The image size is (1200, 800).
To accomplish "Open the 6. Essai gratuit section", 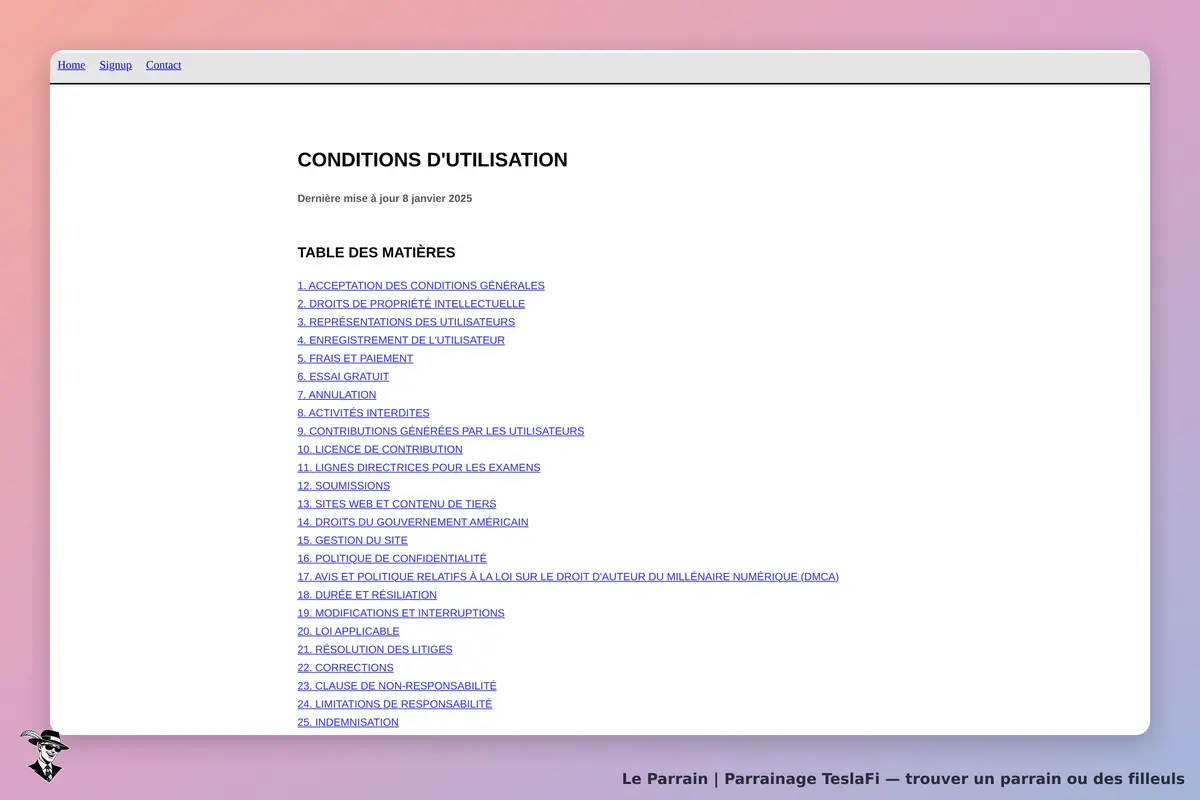I will 343,377.
